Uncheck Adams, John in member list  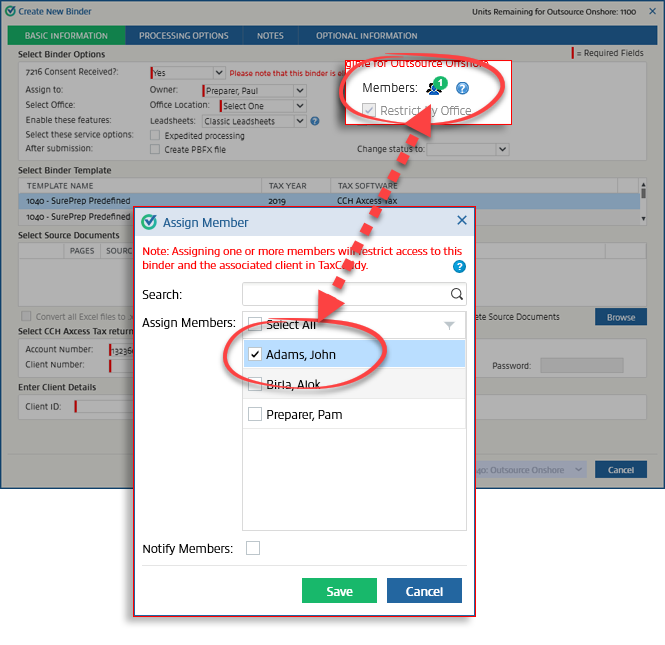point(255,354)
